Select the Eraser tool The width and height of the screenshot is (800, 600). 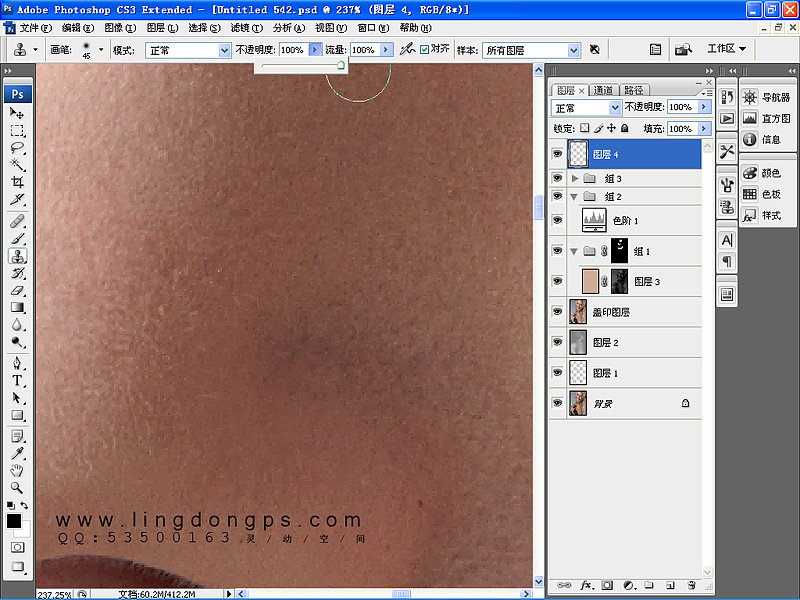coord(17,291)
